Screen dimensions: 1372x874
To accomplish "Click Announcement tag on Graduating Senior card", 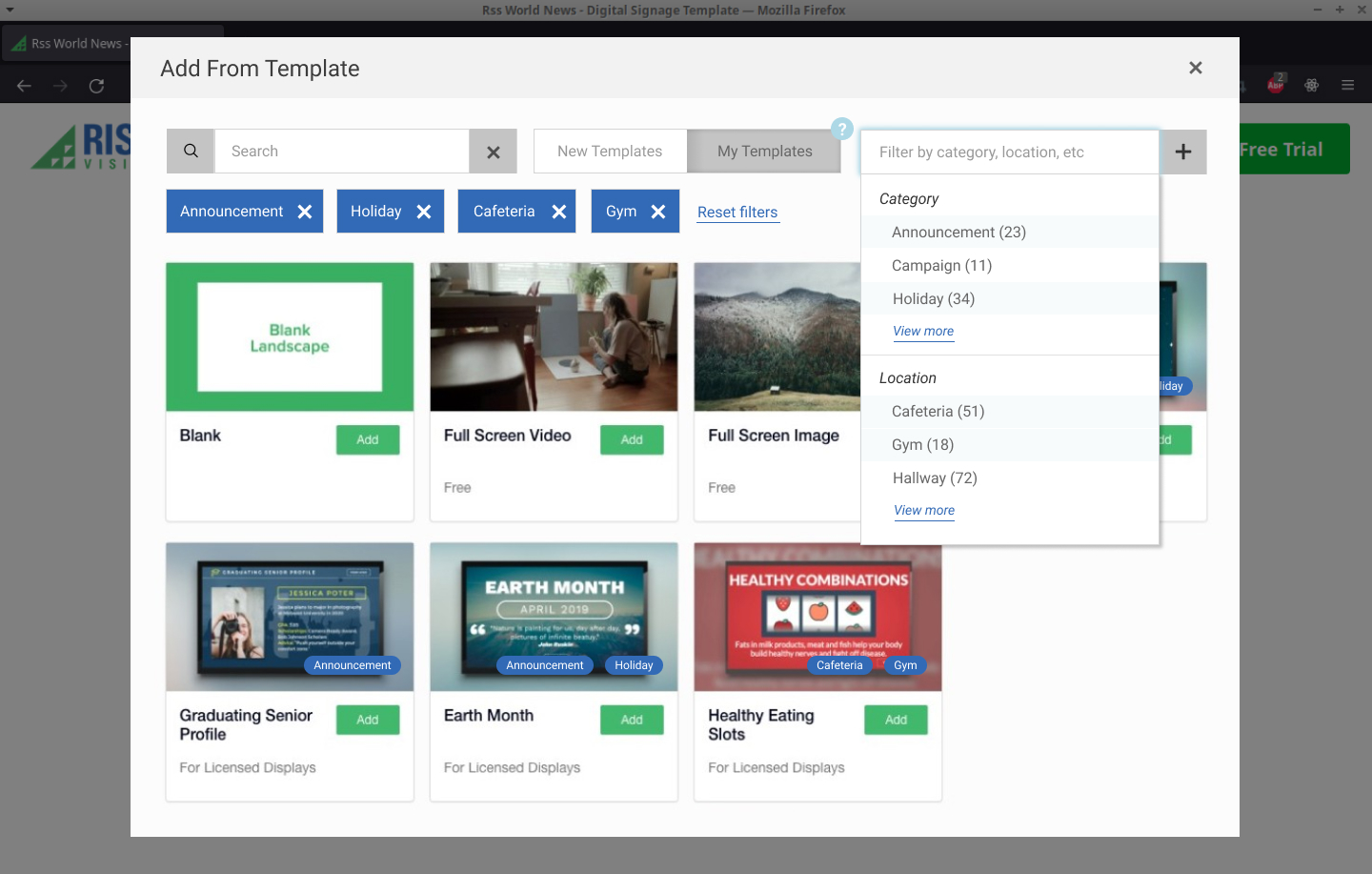I will coord(353,665).
